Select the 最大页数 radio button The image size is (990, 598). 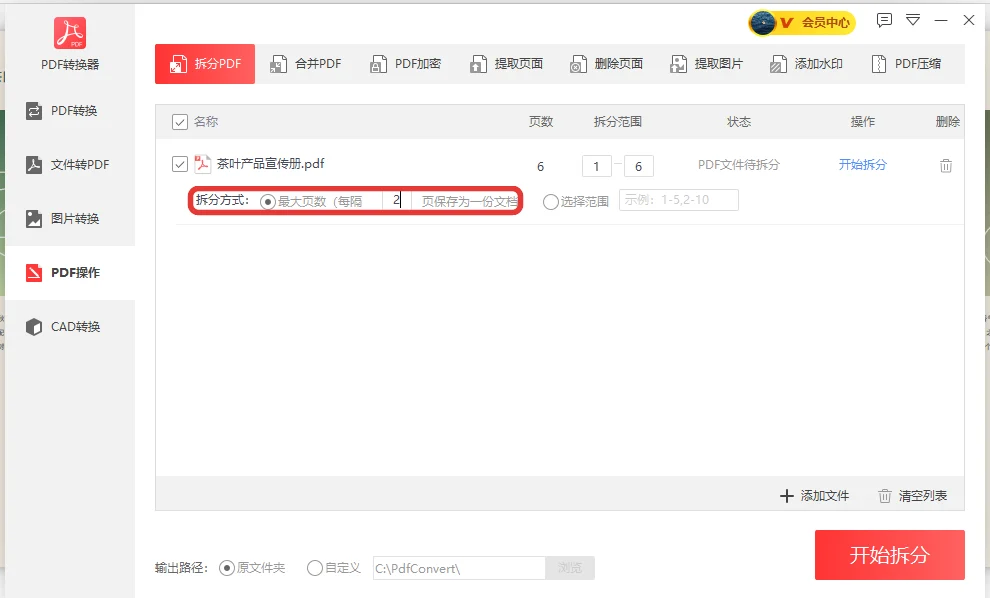point(268,201)
